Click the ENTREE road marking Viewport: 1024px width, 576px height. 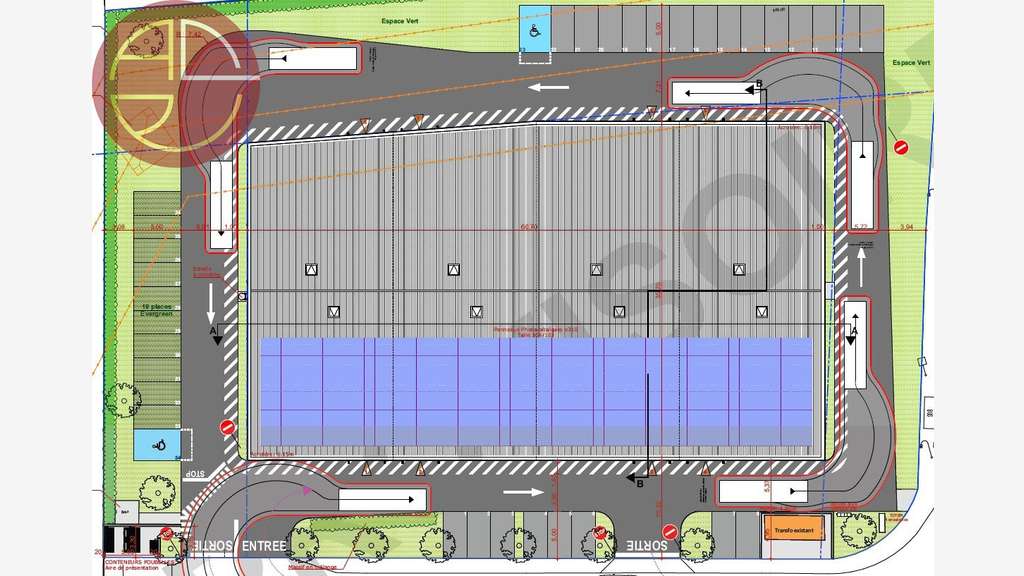[264, 545]
